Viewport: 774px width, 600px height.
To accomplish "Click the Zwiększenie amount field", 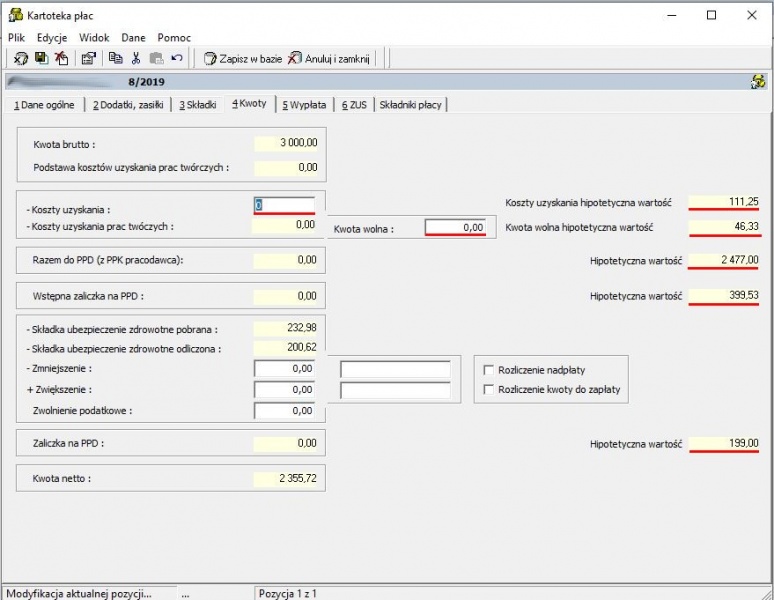I will (284, 390).
